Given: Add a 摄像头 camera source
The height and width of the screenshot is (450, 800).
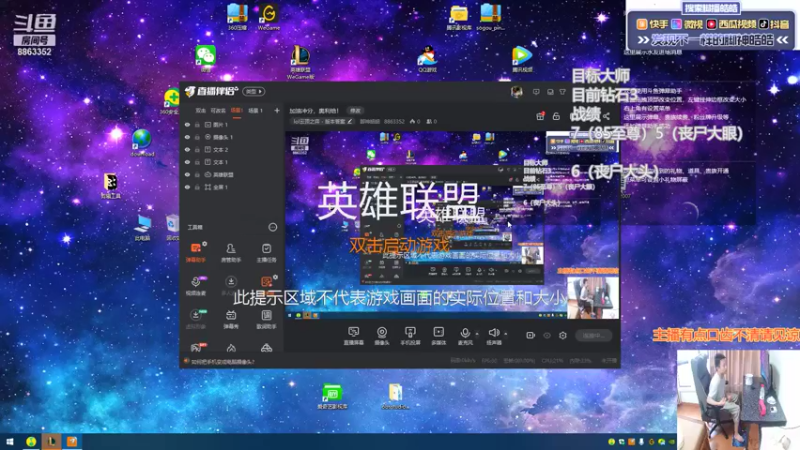Looking at the screenshot, I should (382, 336).
